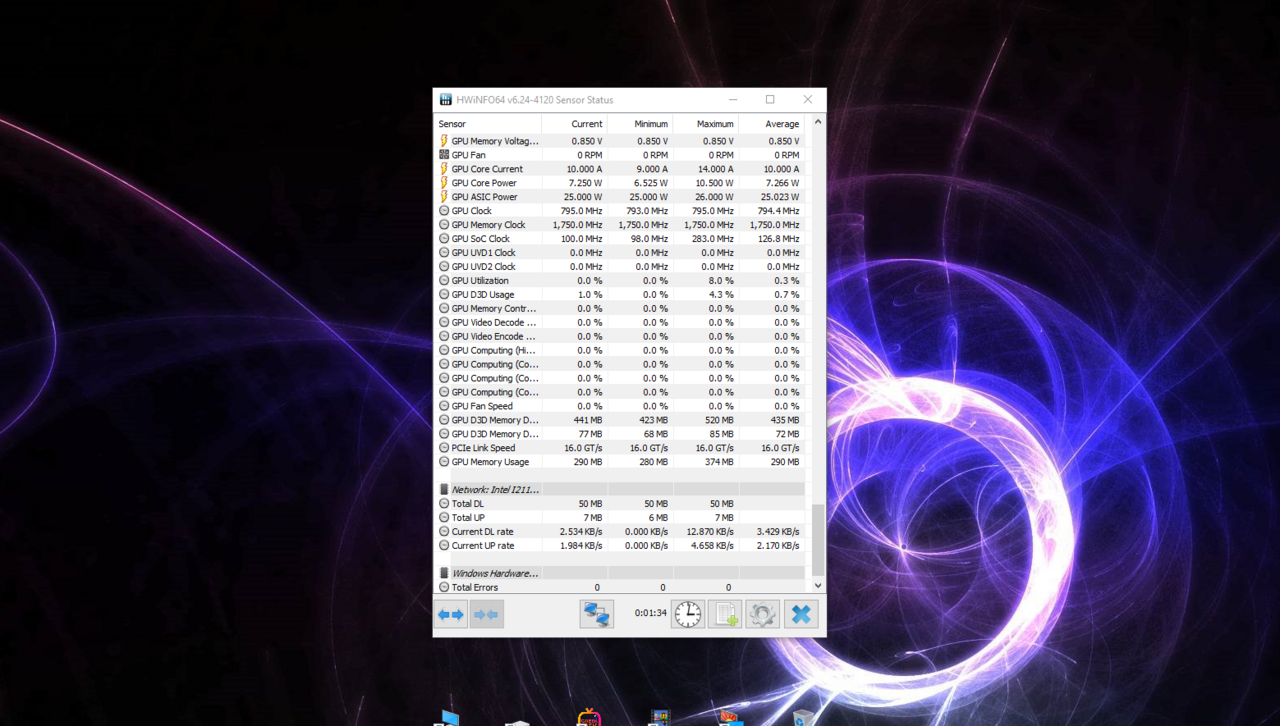Click the shrink columns inward-arrows button
Image resolution: width=1280 pixels, height=726 pixels.
(x=487, y=614)
